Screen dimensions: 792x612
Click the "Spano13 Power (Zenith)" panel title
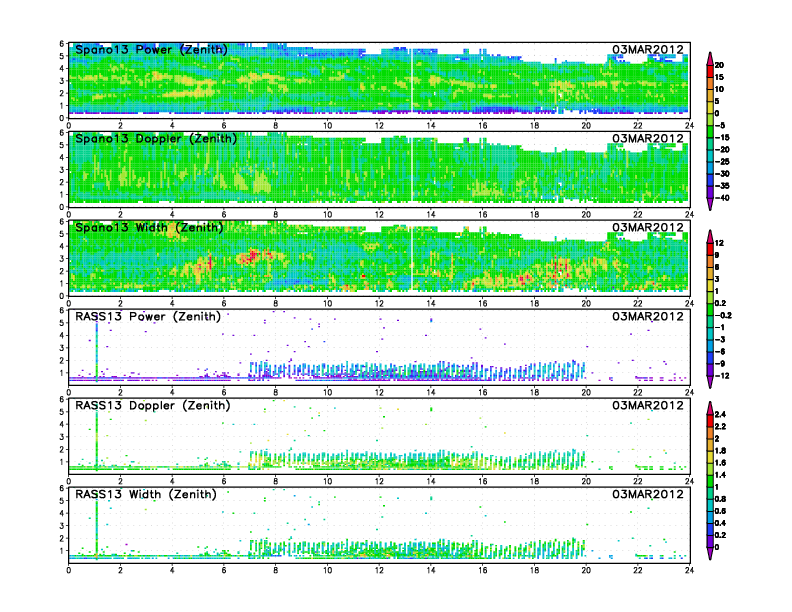(x=151, y=49)
